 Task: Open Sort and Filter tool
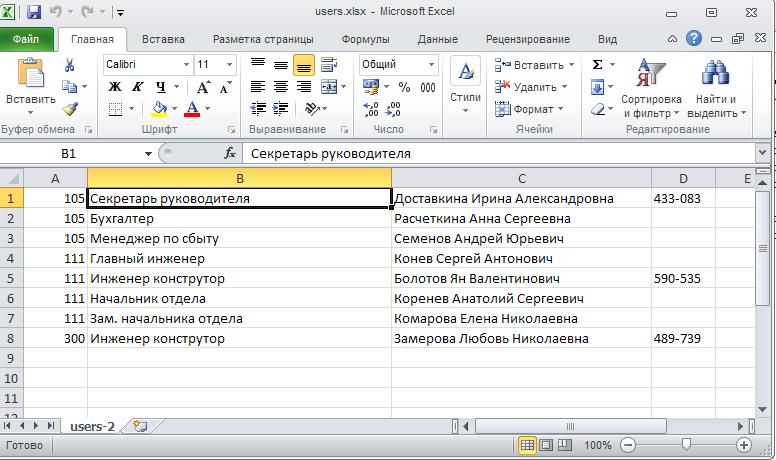point(650,89)
